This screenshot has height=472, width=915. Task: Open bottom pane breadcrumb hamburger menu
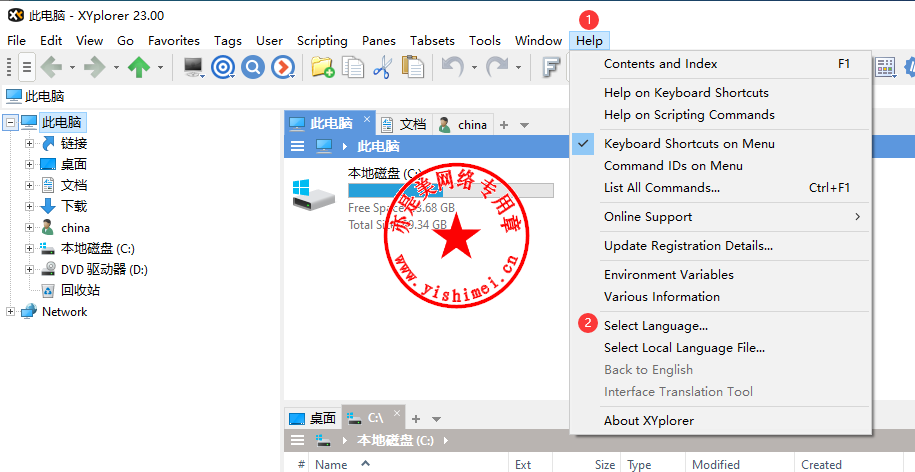coord(298,440)
